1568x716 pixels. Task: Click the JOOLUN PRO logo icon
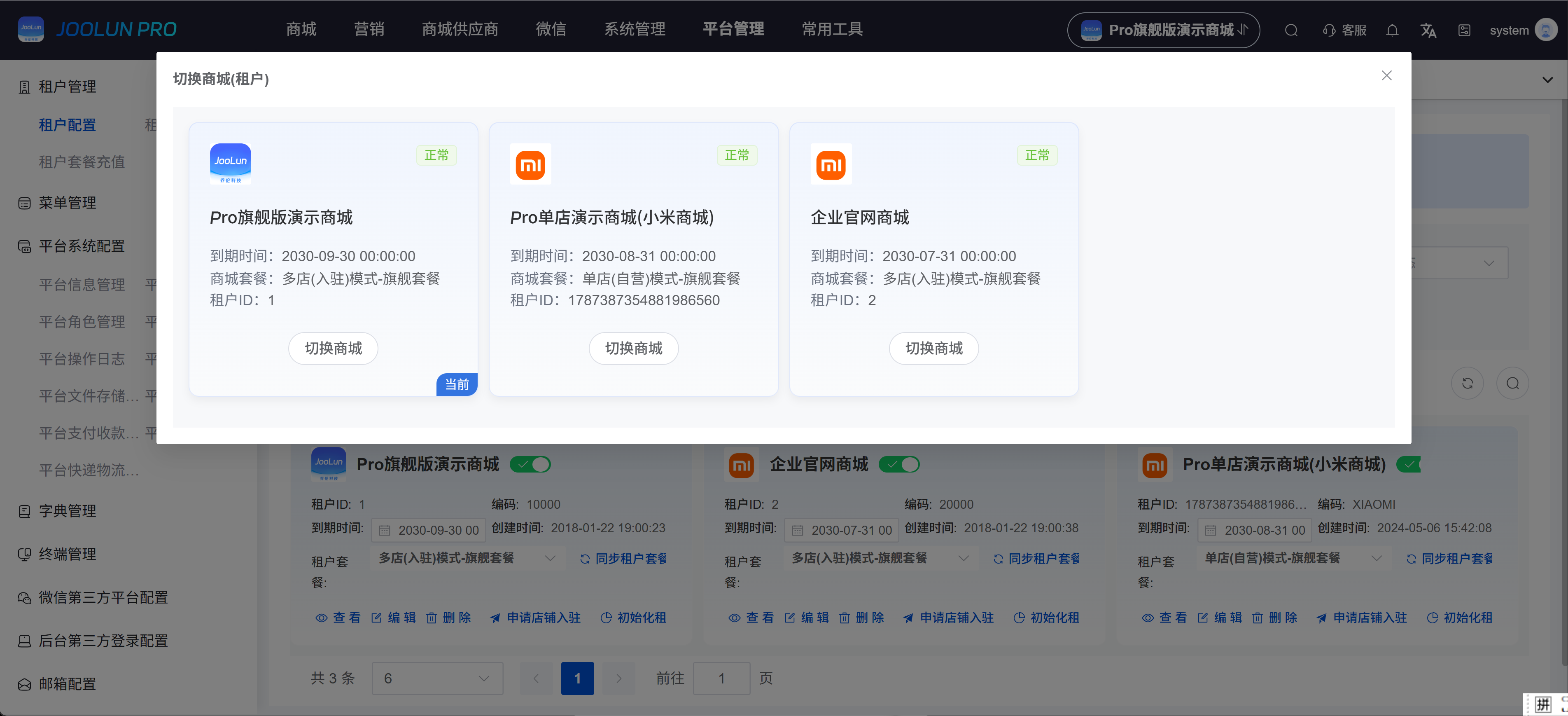point(31,29)
